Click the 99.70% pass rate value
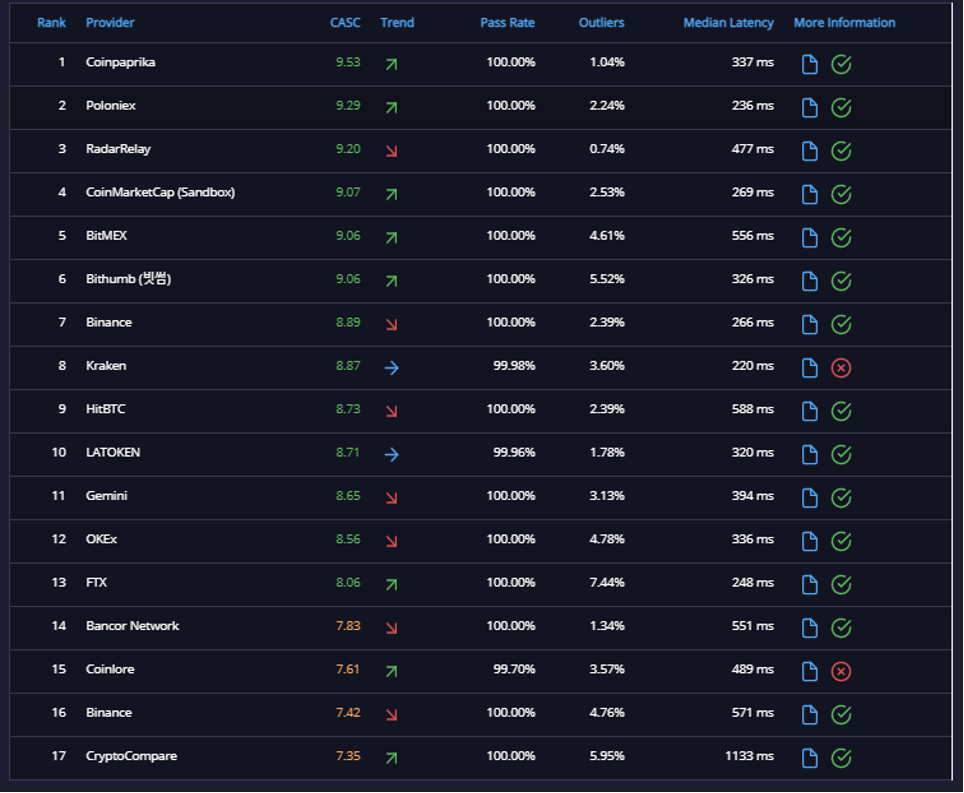The width and height of the screenshot is (964, 793). [514, 669]
